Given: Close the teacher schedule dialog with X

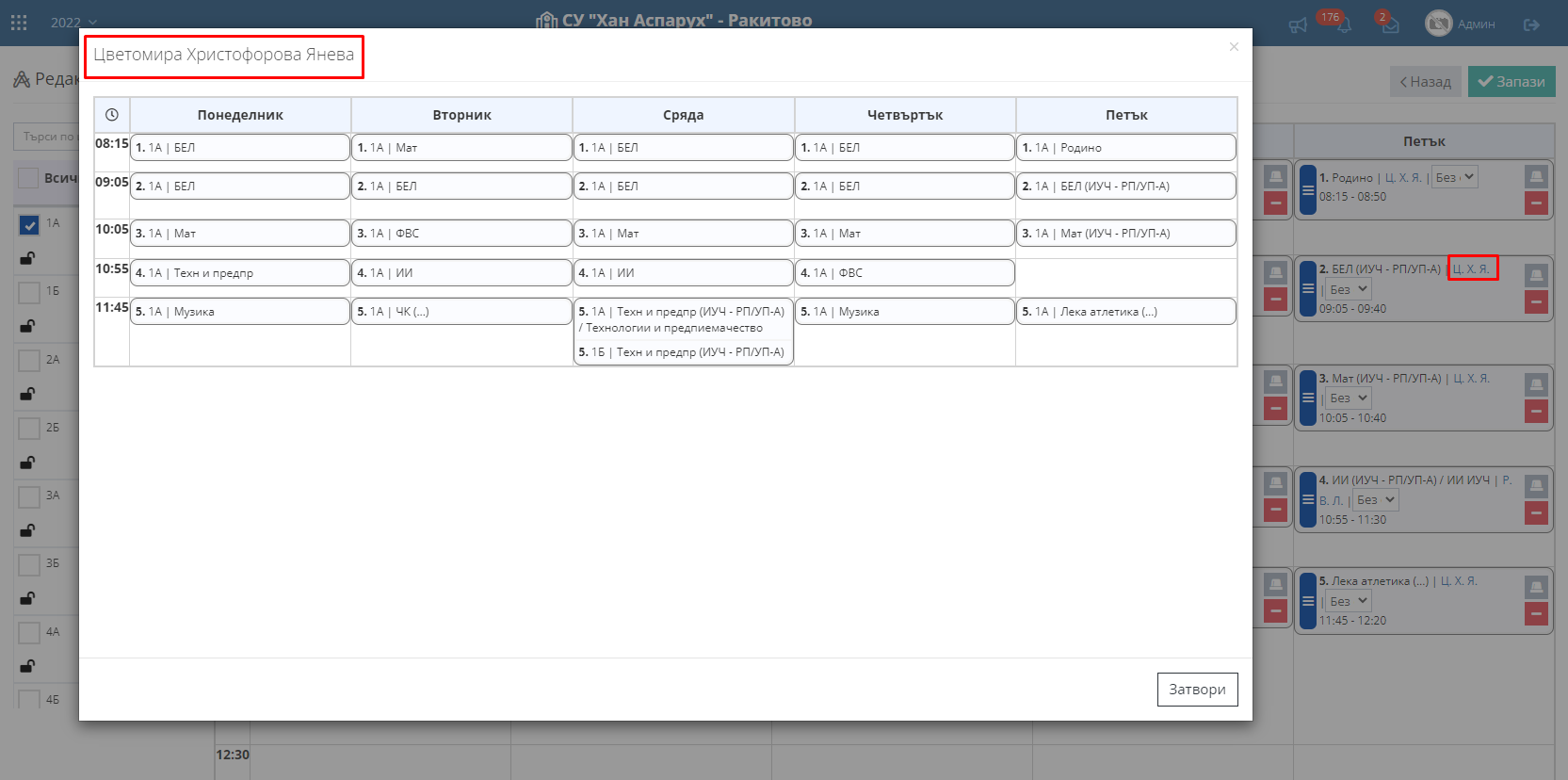Looking at the screenshot, I should [1234, 46].
